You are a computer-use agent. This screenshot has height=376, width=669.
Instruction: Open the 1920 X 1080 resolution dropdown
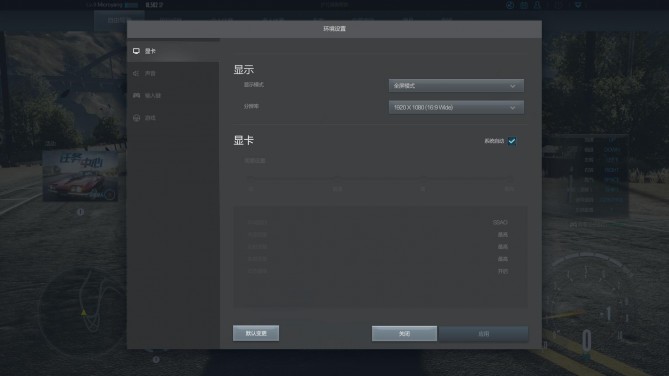tap(456, 108)
